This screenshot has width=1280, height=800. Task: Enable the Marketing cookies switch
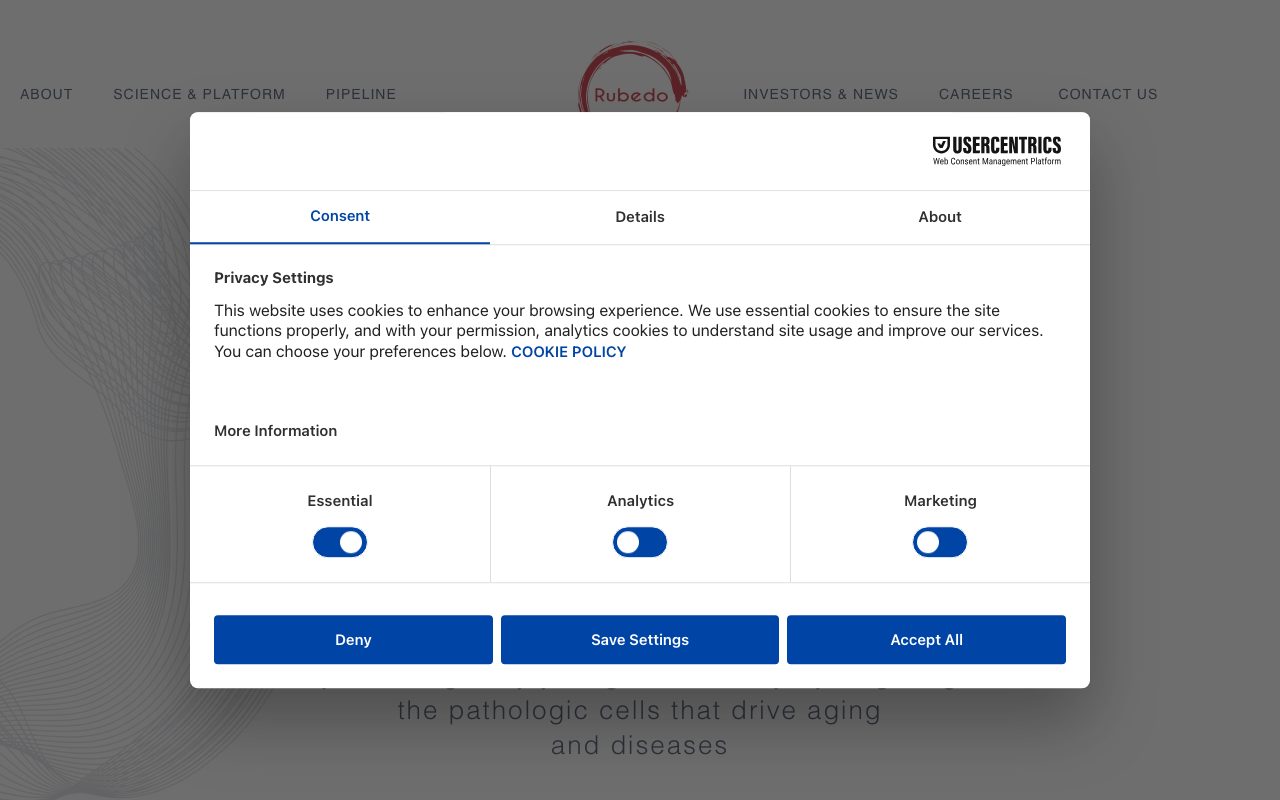[940, 543]
